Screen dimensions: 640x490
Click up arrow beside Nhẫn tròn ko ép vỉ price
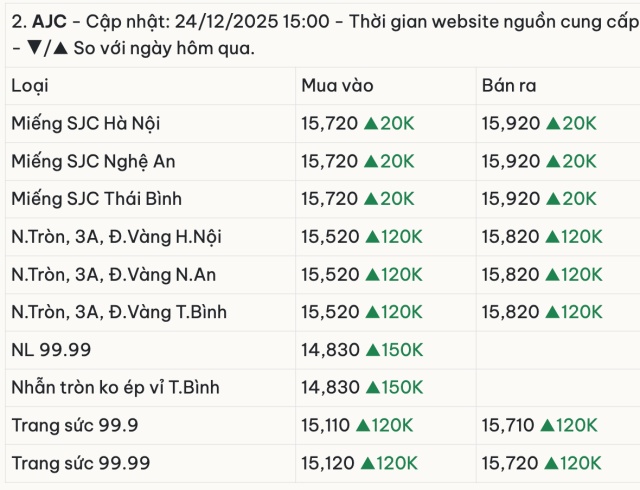coord(371,388)
